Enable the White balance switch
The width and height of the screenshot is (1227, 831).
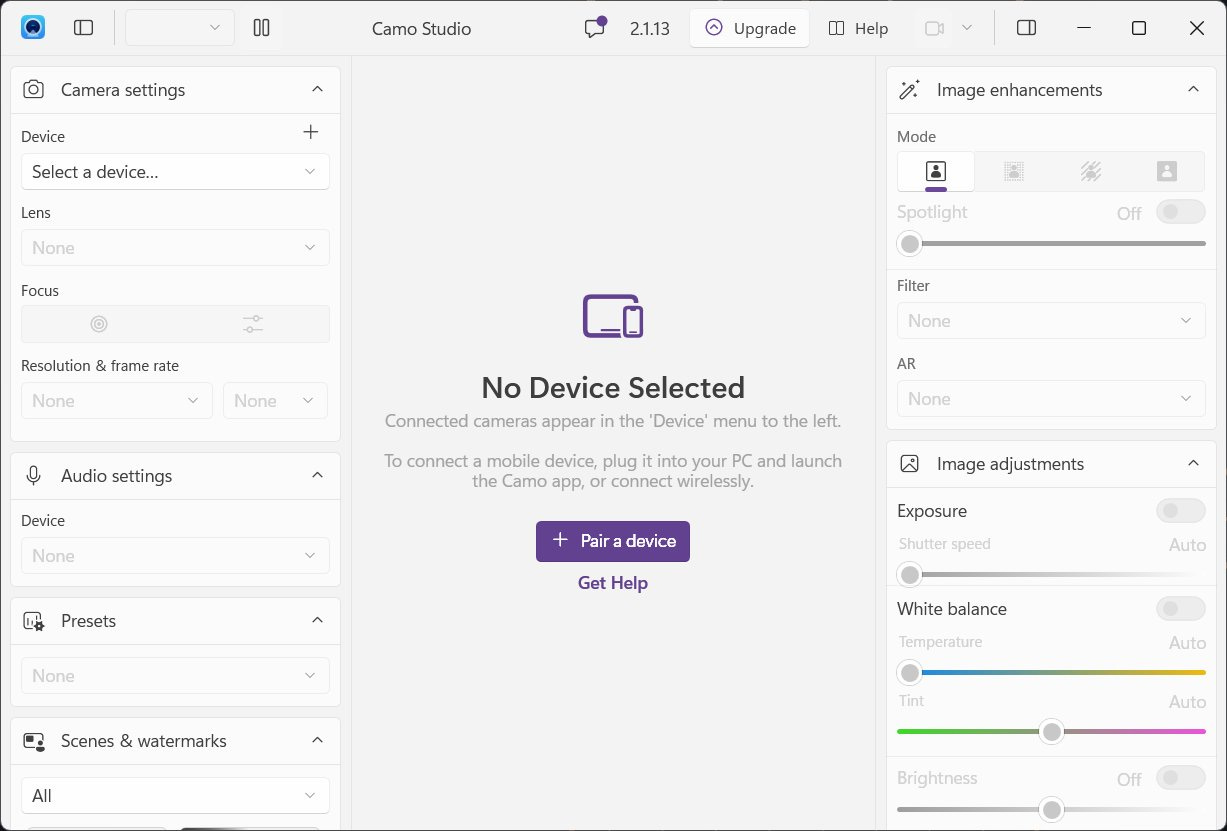tap(1181, 608)
